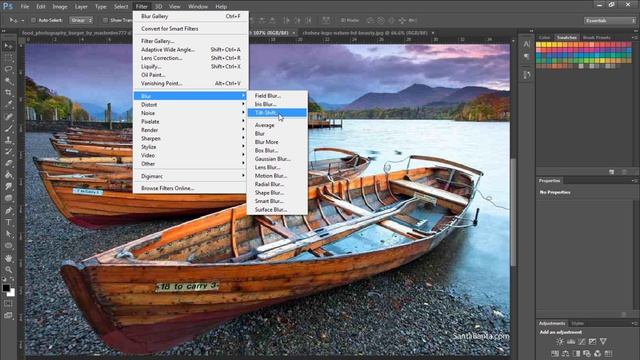Choose Radial Blur from the submenu
The image size is (640, 360).
tap(277, 184)
